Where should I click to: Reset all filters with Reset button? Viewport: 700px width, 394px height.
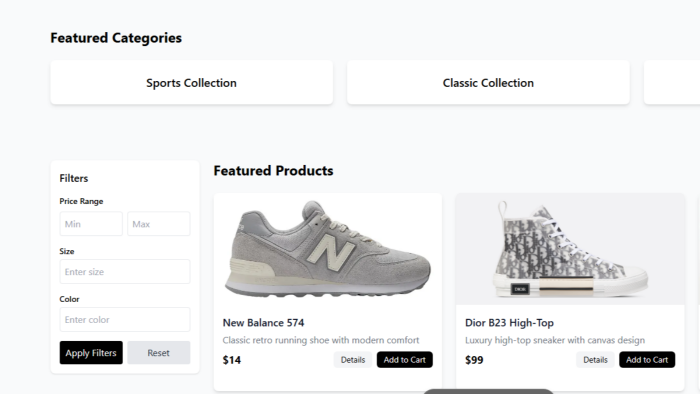pos(159,353)
